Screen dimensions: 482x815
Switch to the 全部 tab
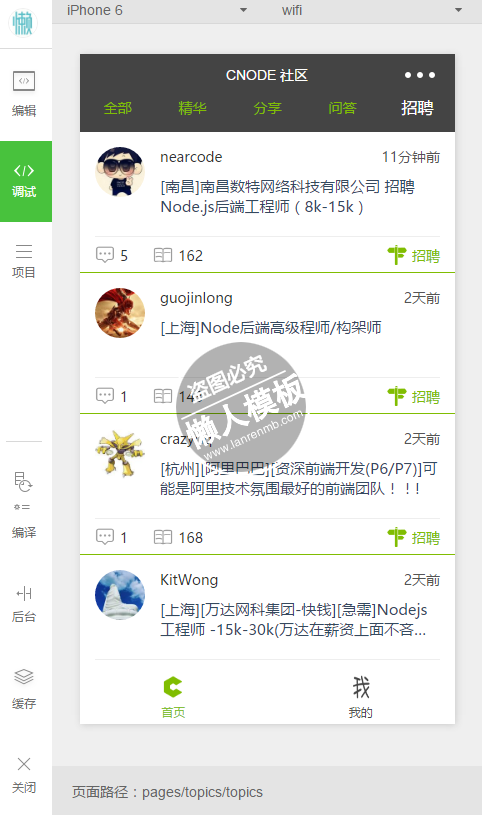[118, 108]
